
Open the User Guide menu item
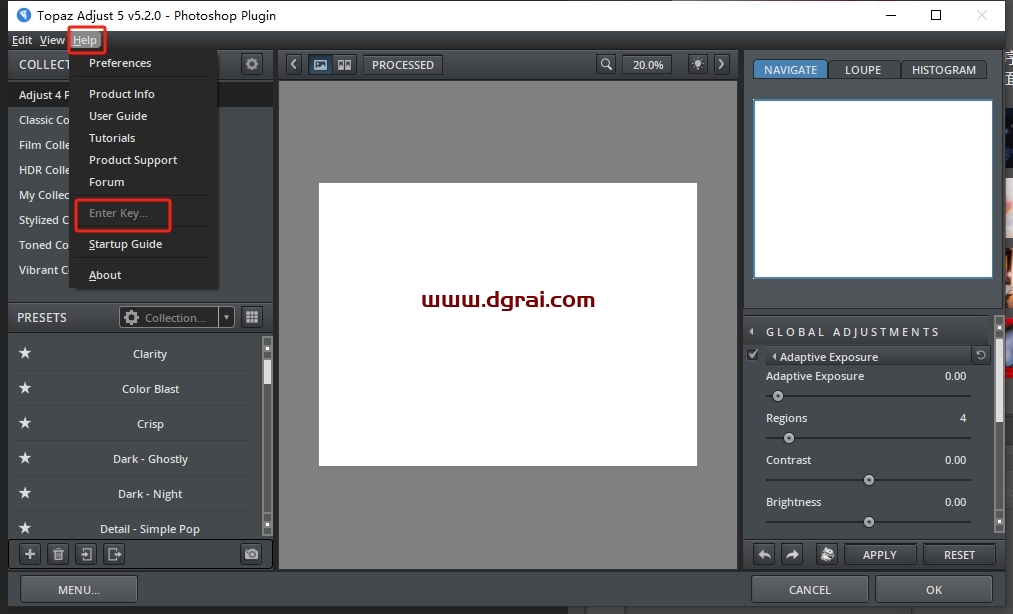(118, 116)
